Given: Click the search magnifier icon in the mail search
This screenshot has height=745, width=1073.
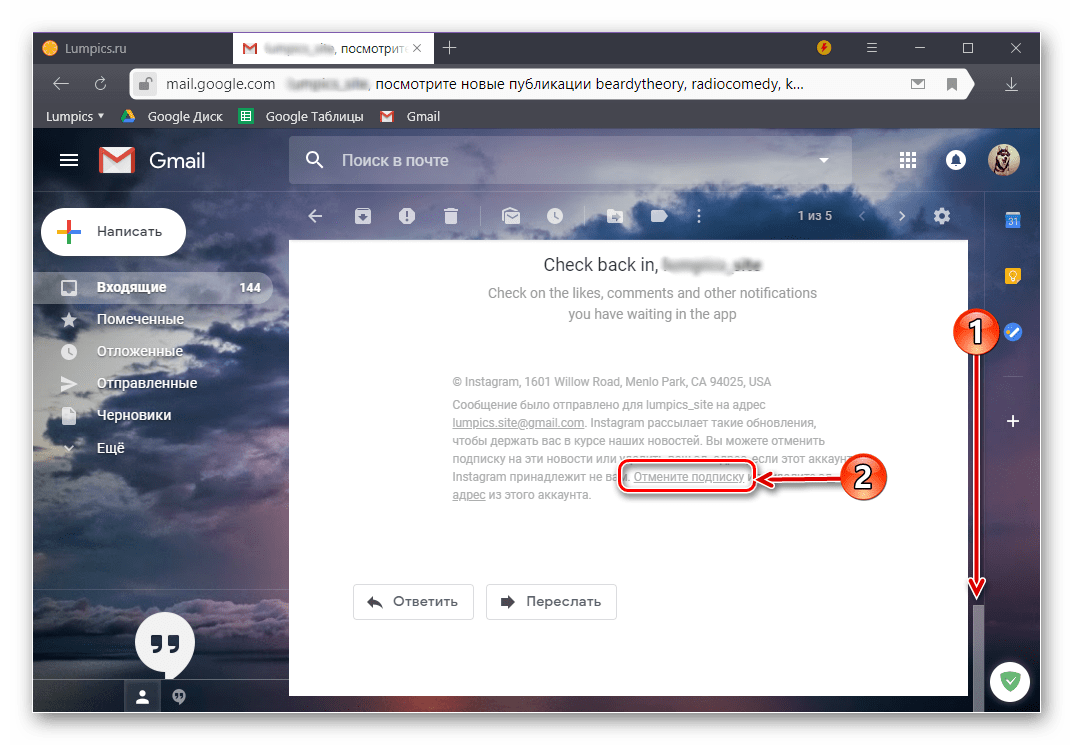Looking at the screenshot, I should (314, 160).
